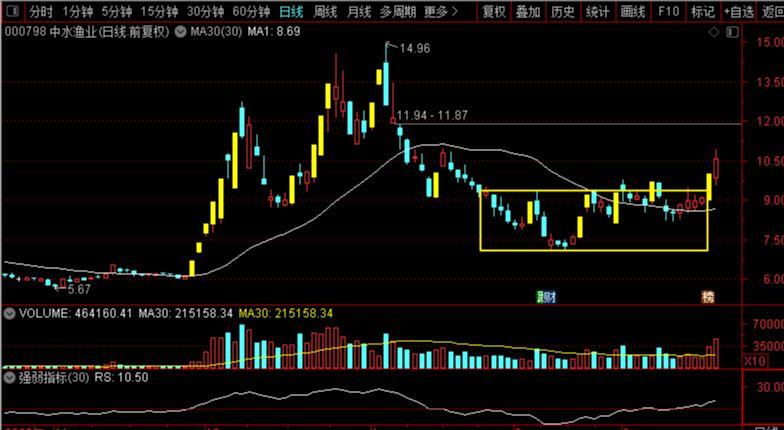Click the 14.96 high price marker
The image size is (784, 430).
(414, 48)
